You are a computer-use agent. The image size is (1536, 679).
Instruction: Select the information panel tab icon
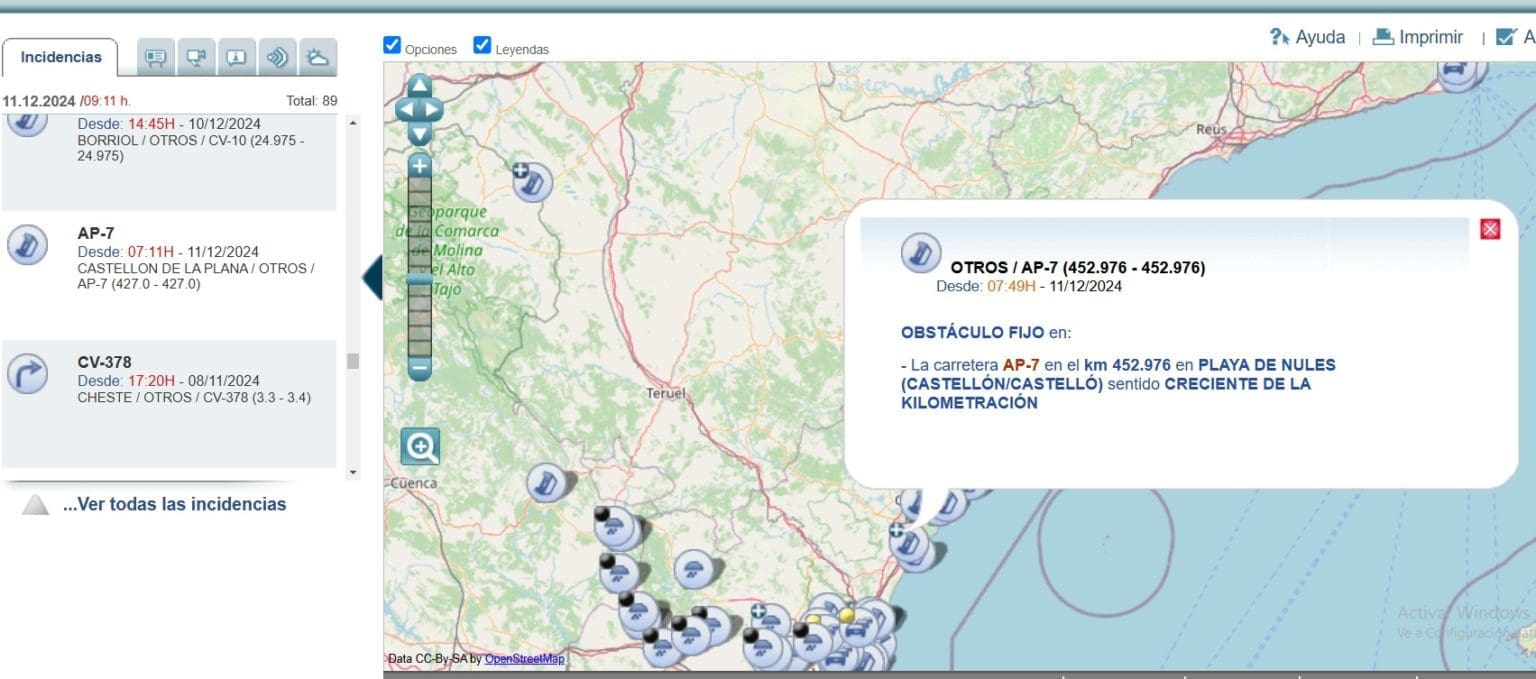pyautogui.click(x=236, y=58)
